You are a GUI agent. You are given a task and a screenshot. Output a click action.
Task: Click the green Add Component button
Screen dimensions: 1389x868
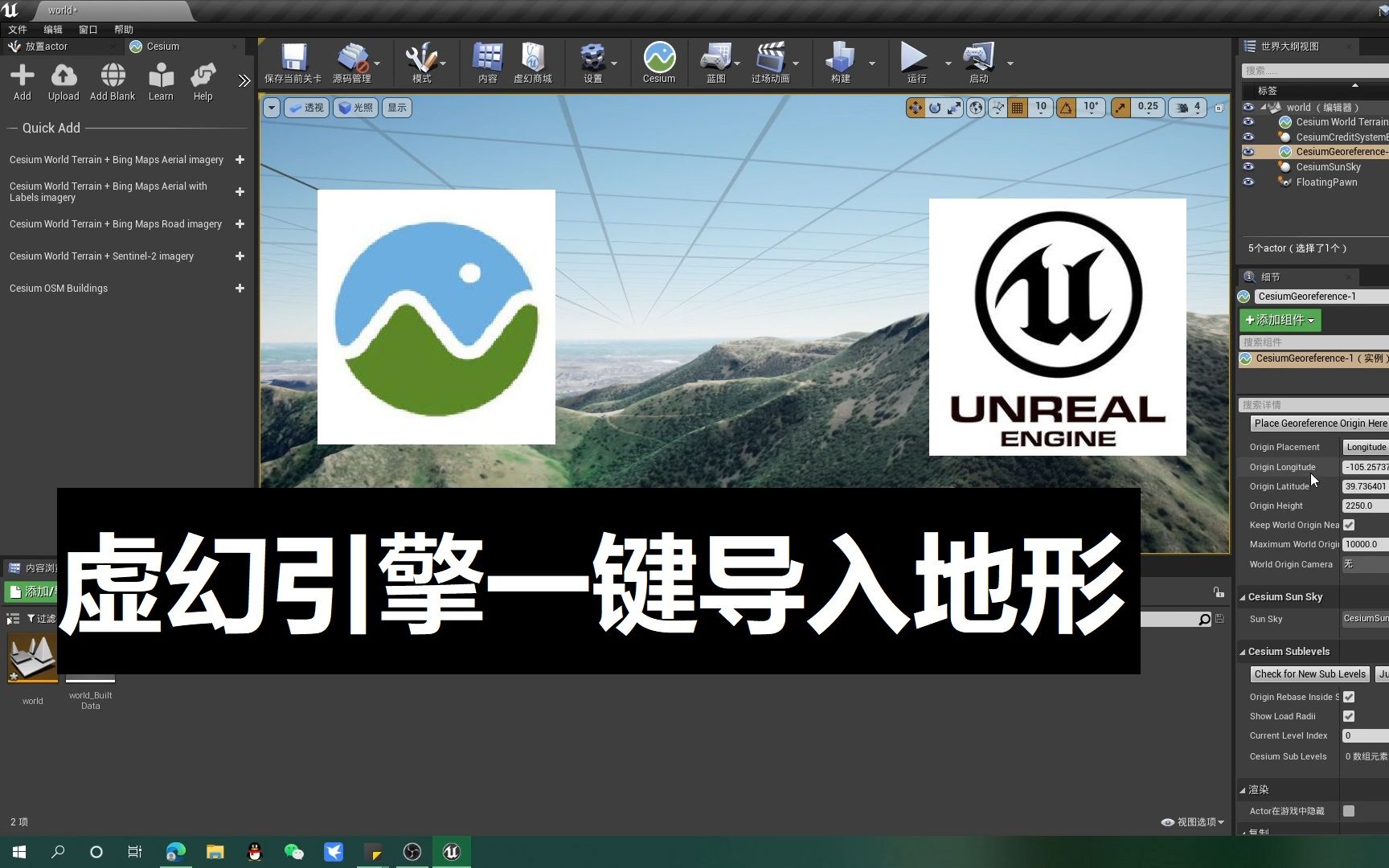pyautogui.click(x=1280, y=320)
